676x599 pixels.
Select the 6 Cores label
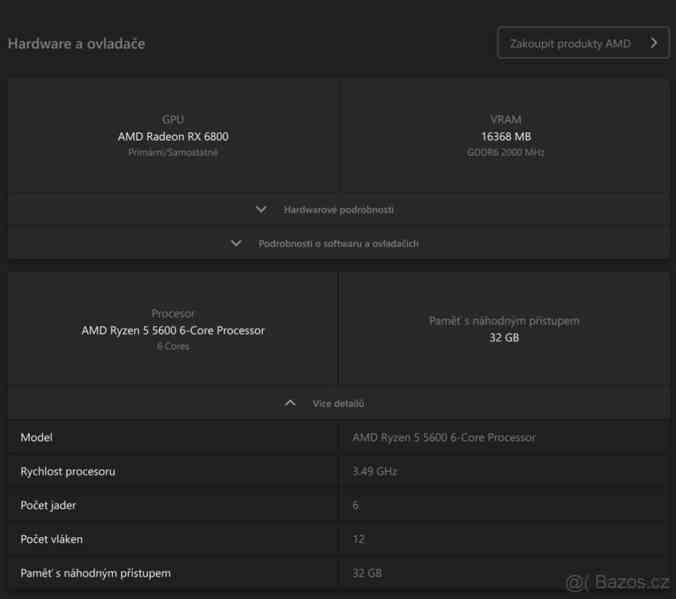point(173,346)
